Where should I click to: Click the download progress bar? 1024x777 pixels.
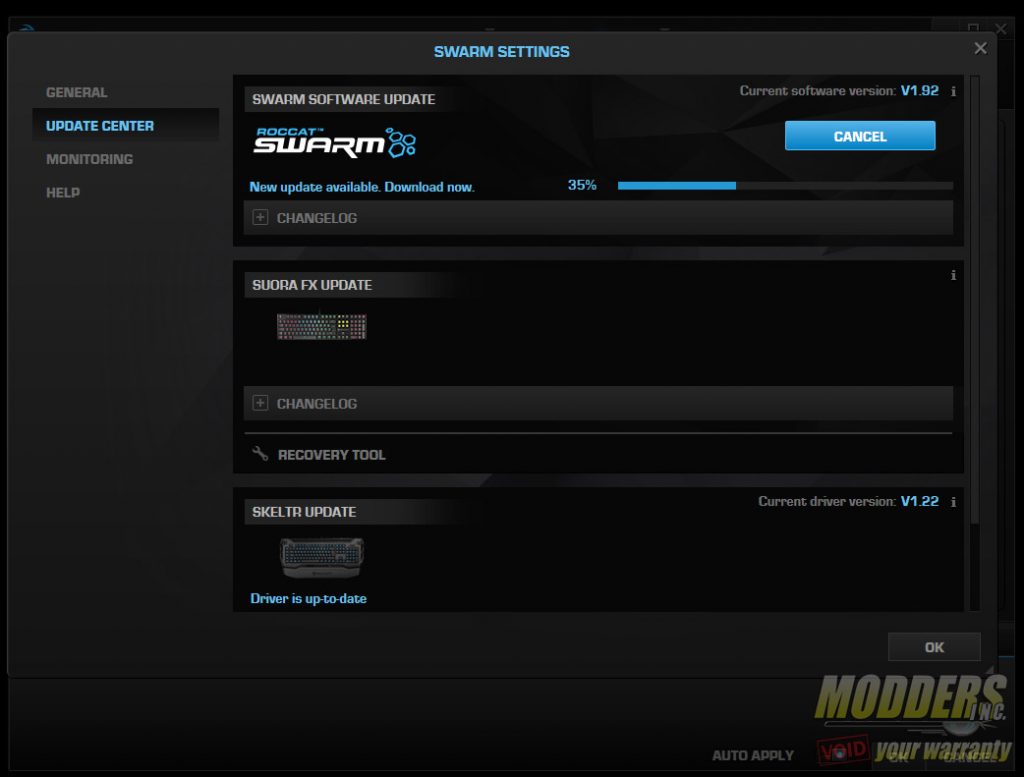coord(785,185)
